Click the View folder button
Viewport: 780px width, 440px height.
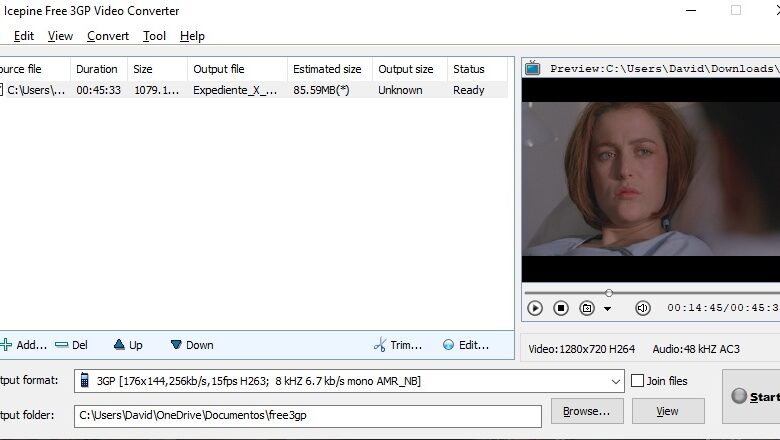668,411
